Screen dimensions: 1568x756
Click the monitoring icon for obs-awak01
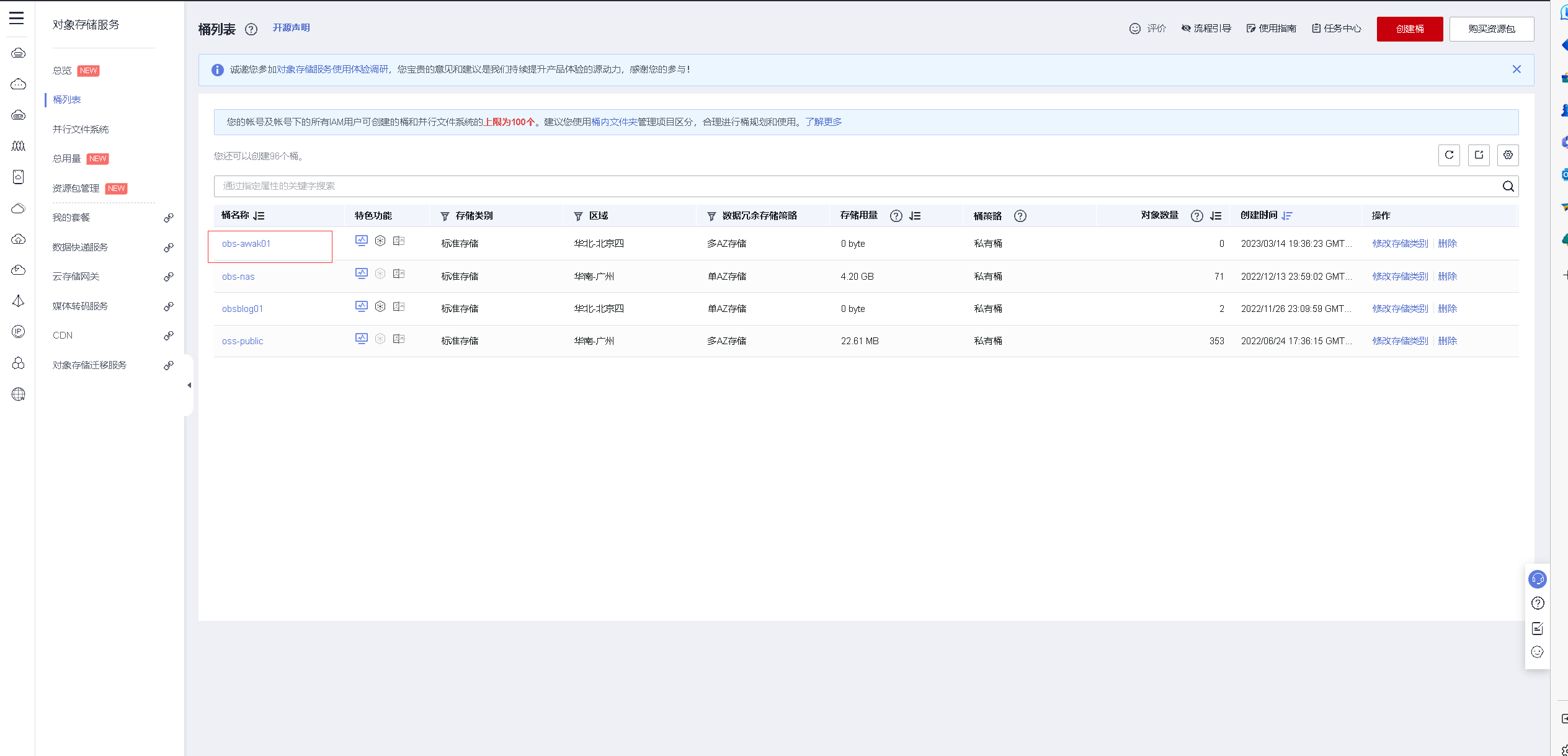[x=362, y=241]
